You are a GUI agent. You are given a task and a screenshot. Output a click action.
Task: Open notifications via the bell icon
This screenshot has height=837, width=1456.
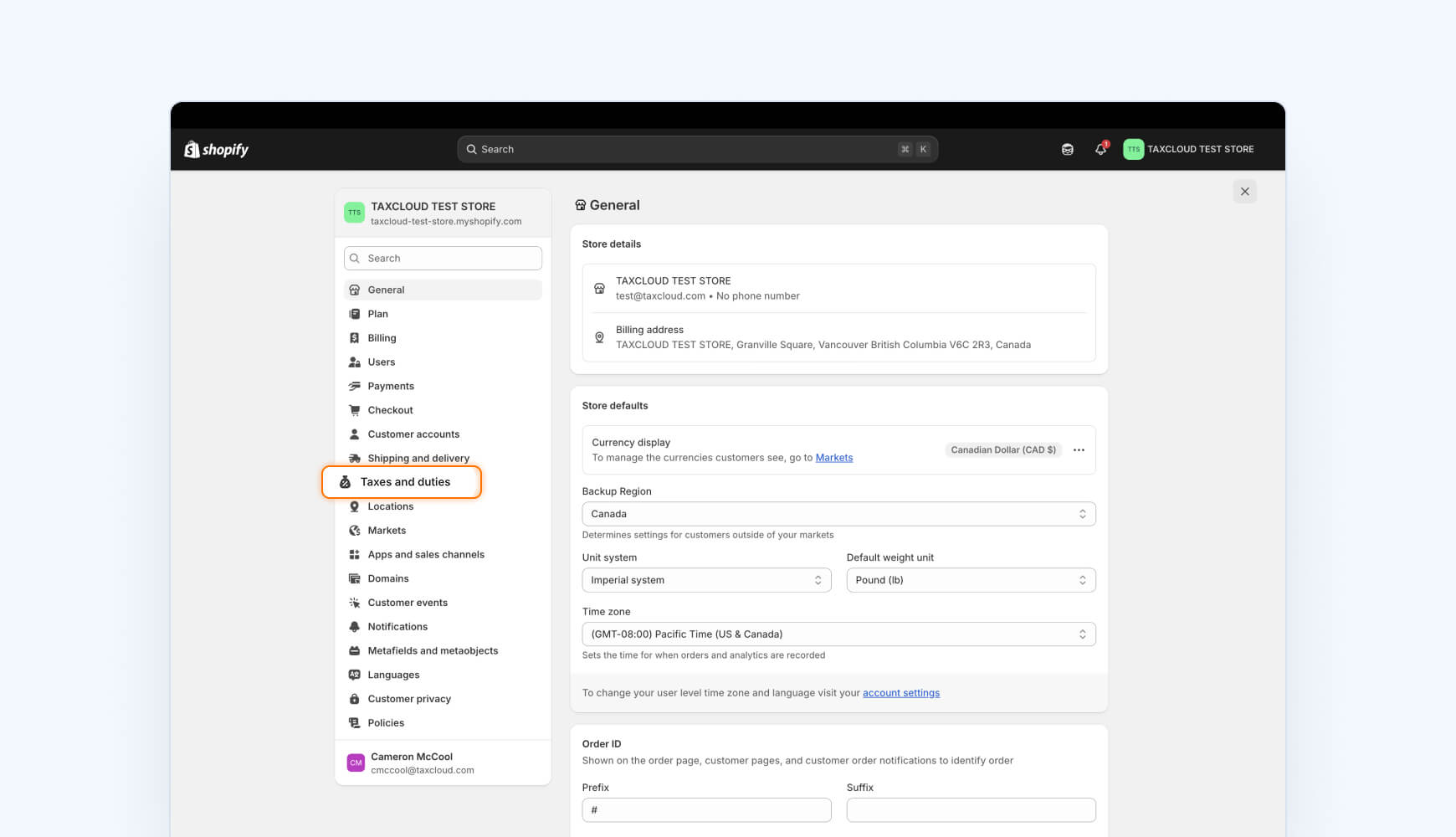coord(1100,149)
